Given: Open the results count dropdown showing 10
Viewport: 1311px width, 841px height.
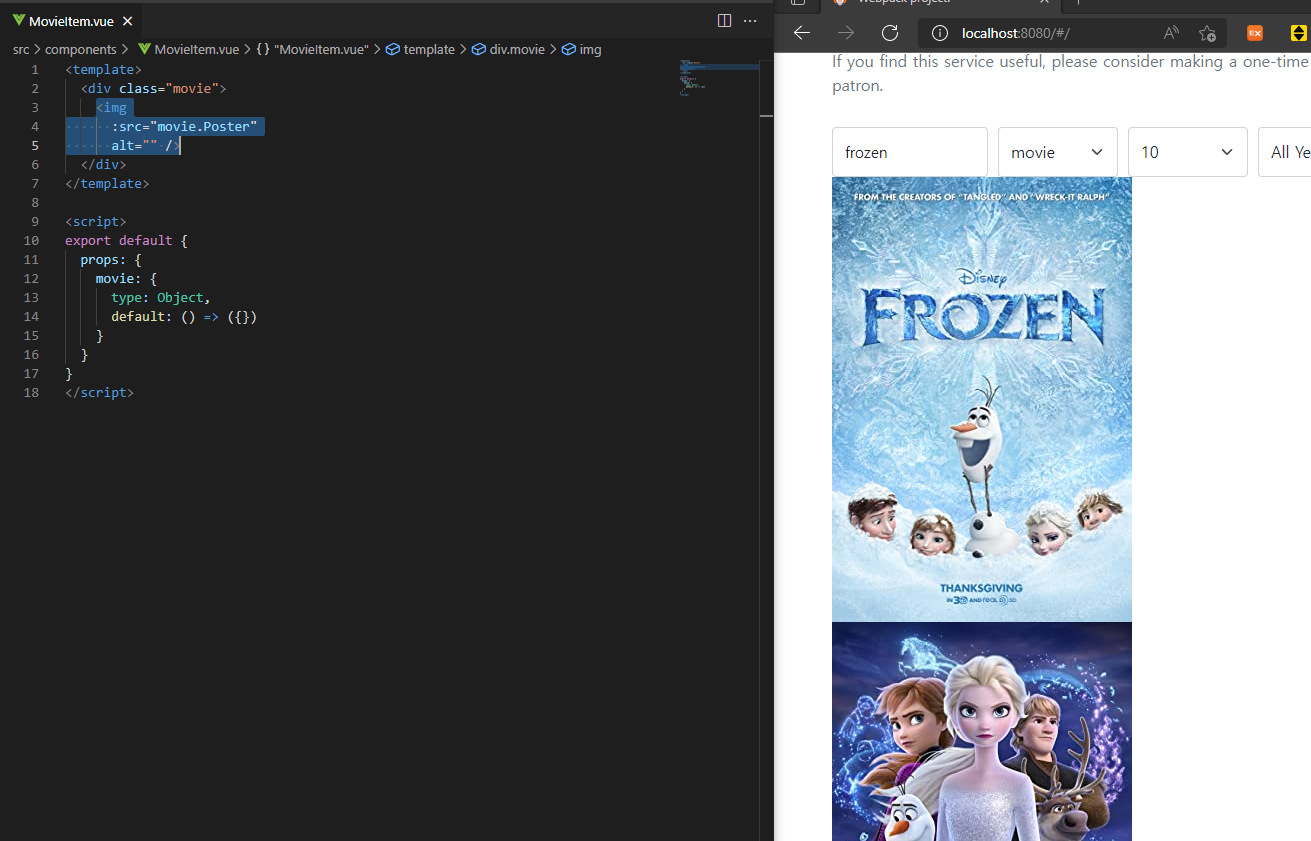Looking at the screenshot, I should [x=1188, y=152].
